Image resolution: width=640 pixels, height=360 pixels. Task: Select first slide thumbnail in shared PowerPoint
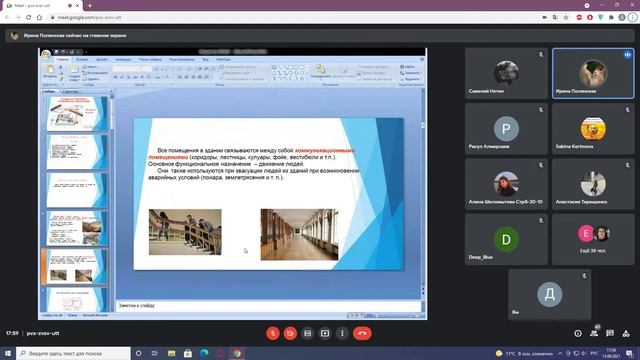77,113
